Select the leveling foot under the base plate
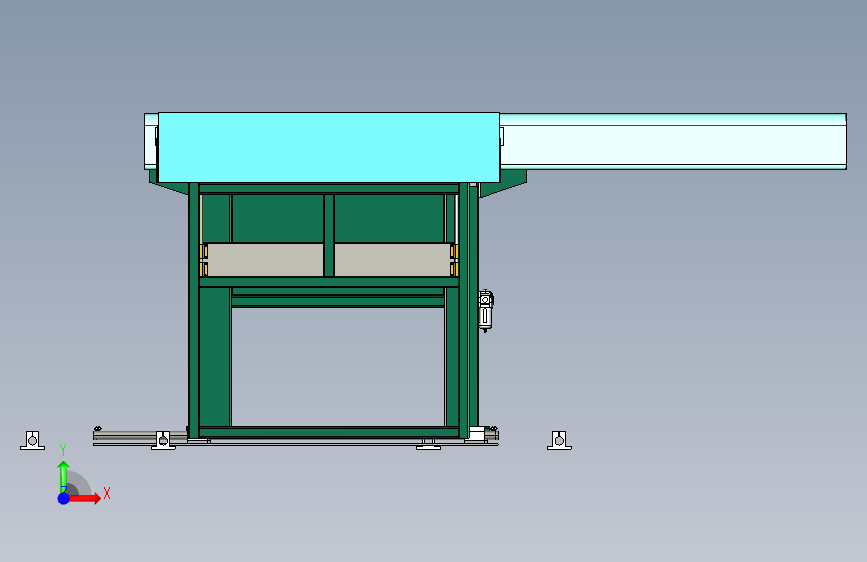Screen dimensions: 867x562 click(428, 444)
